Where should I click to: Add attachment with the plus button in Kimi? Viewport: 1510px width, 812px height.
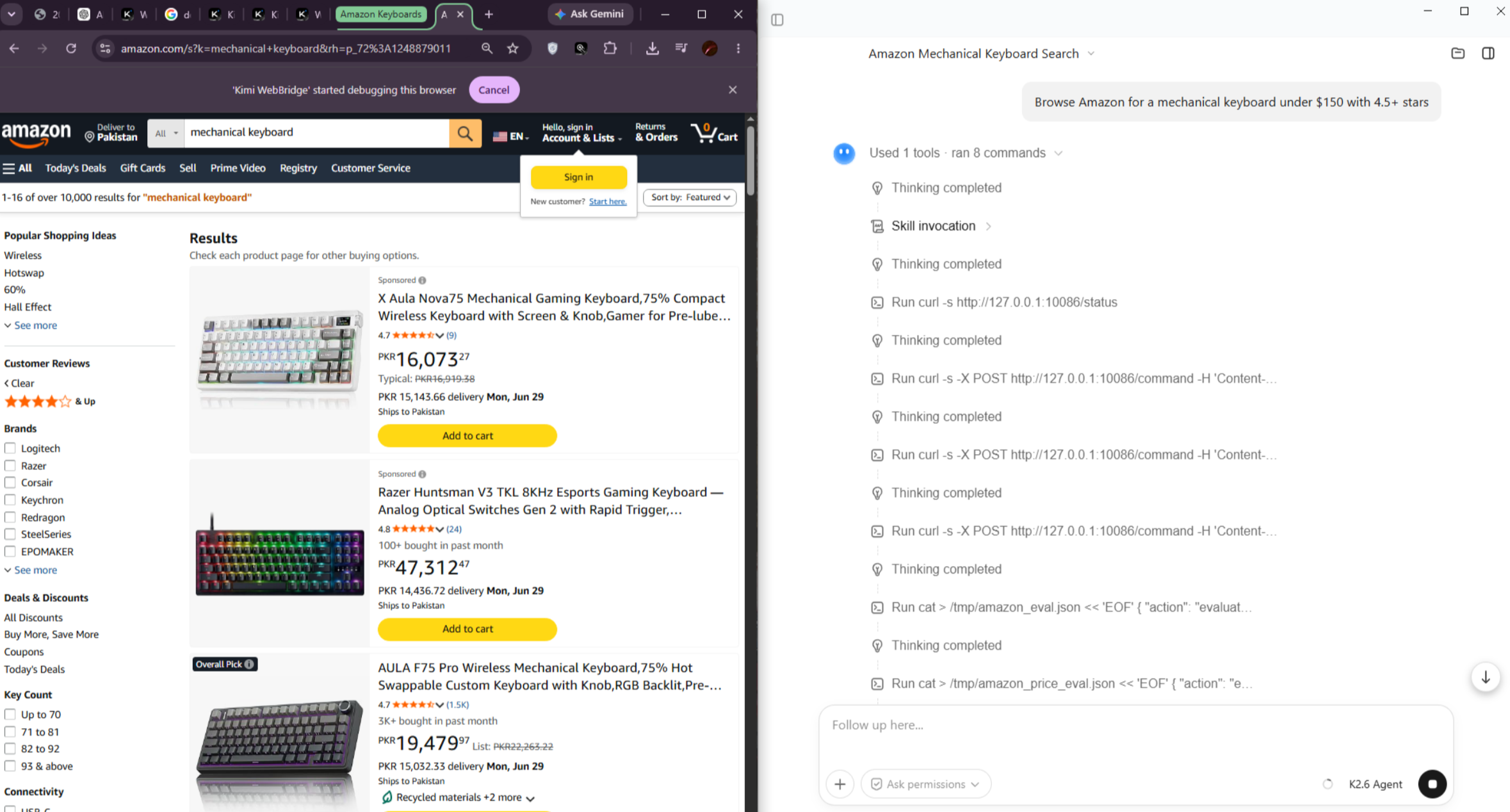click(840, 784)
